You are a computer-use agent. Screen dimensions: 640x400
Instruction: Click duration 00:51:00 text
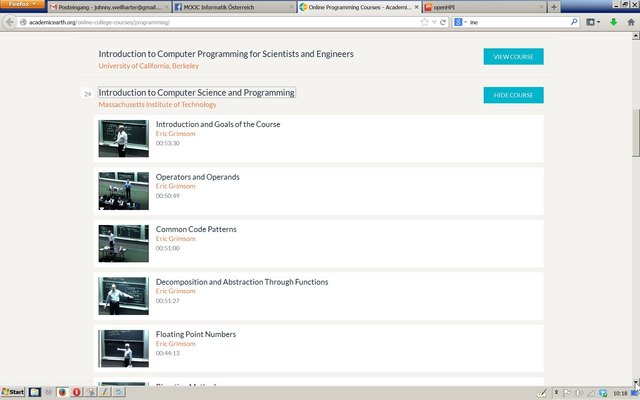168,248
